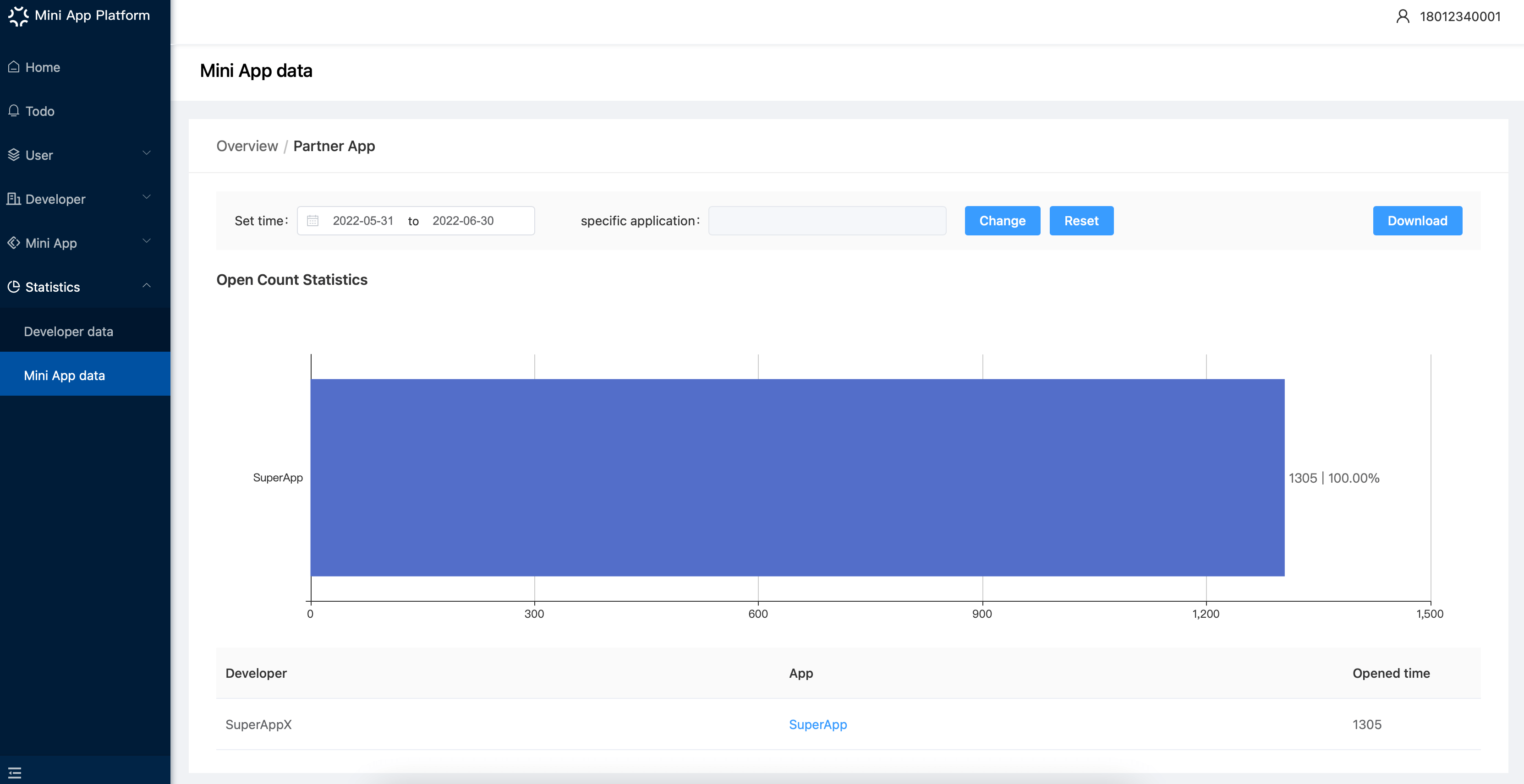
Task: Click the Mini App data page title
Action: pos(256,71)
